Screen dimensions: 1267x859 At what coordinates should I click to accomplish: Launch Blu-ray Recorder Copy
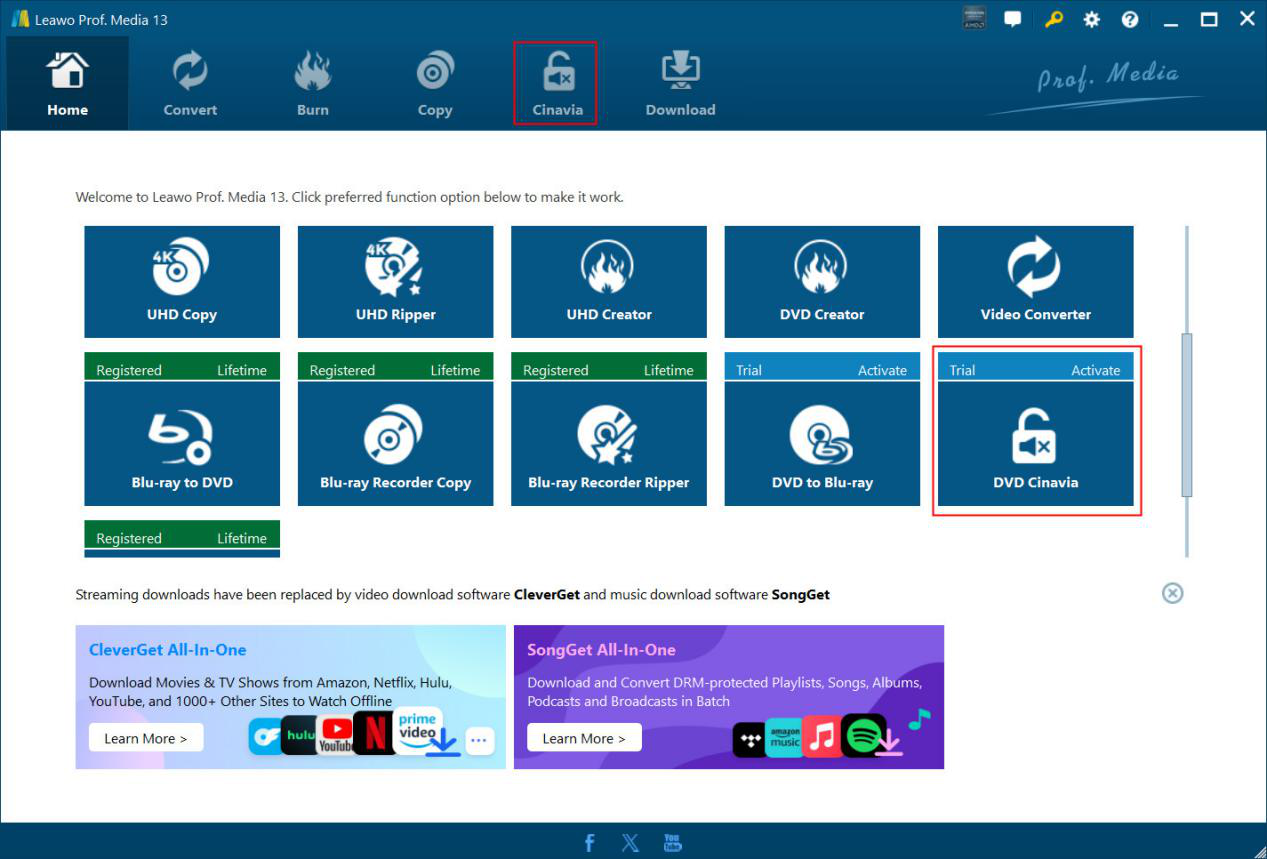(x=395, y=444)
